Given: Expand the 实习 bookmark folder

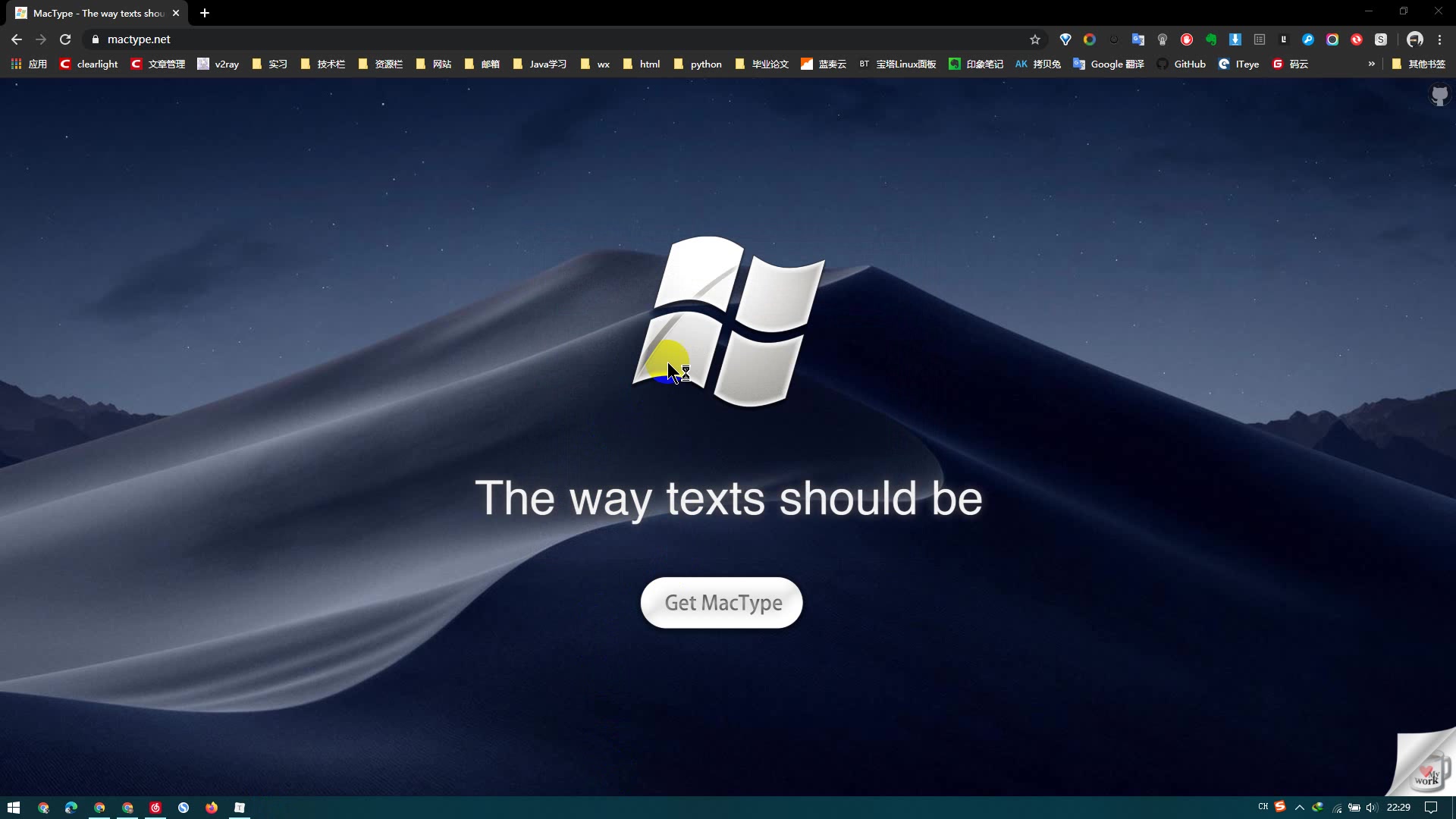Looking at the screenshot, I should click(x=270, y=64).
